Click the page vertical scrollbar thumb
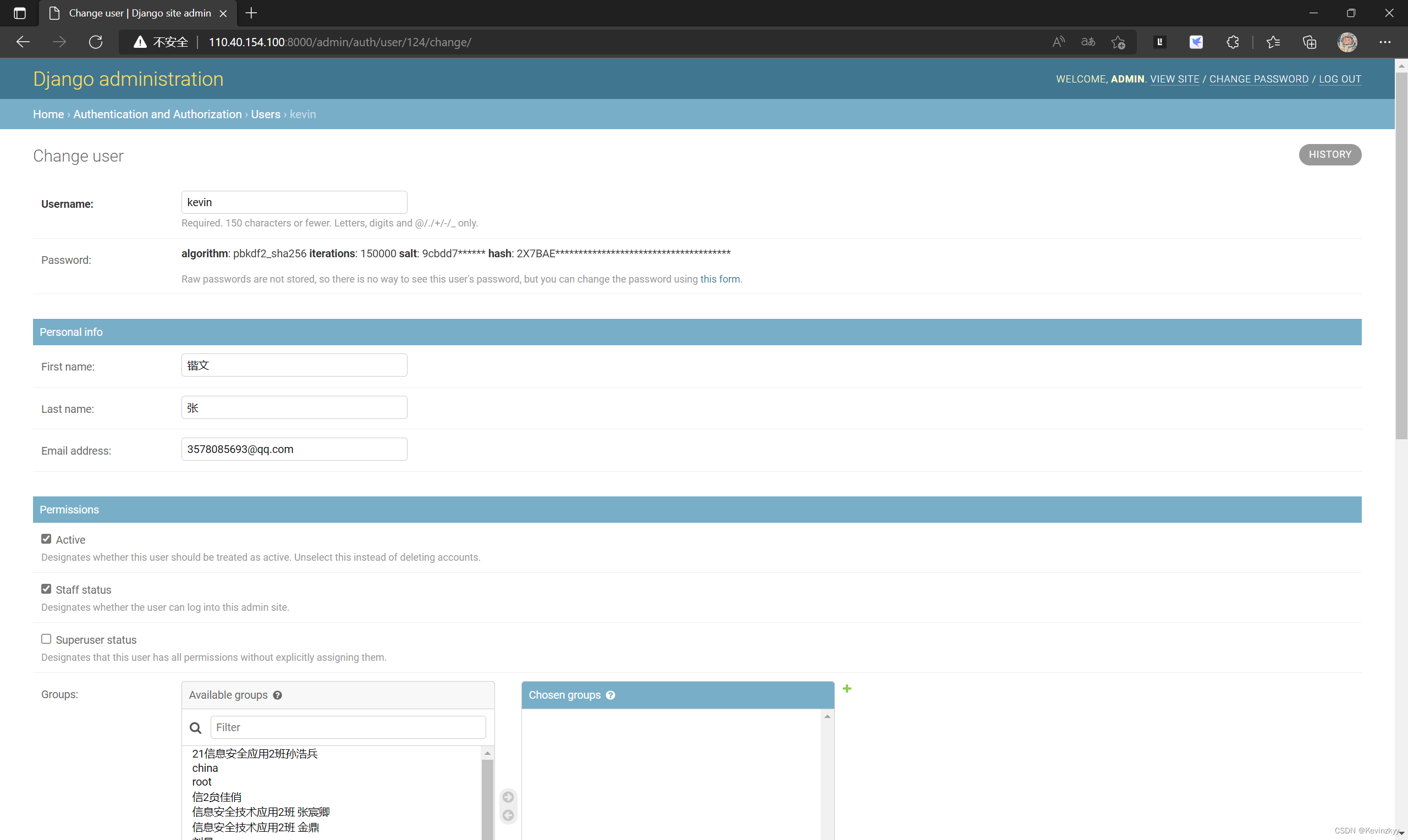Screen dimensions: 1408x840 tap(1401, 255)
